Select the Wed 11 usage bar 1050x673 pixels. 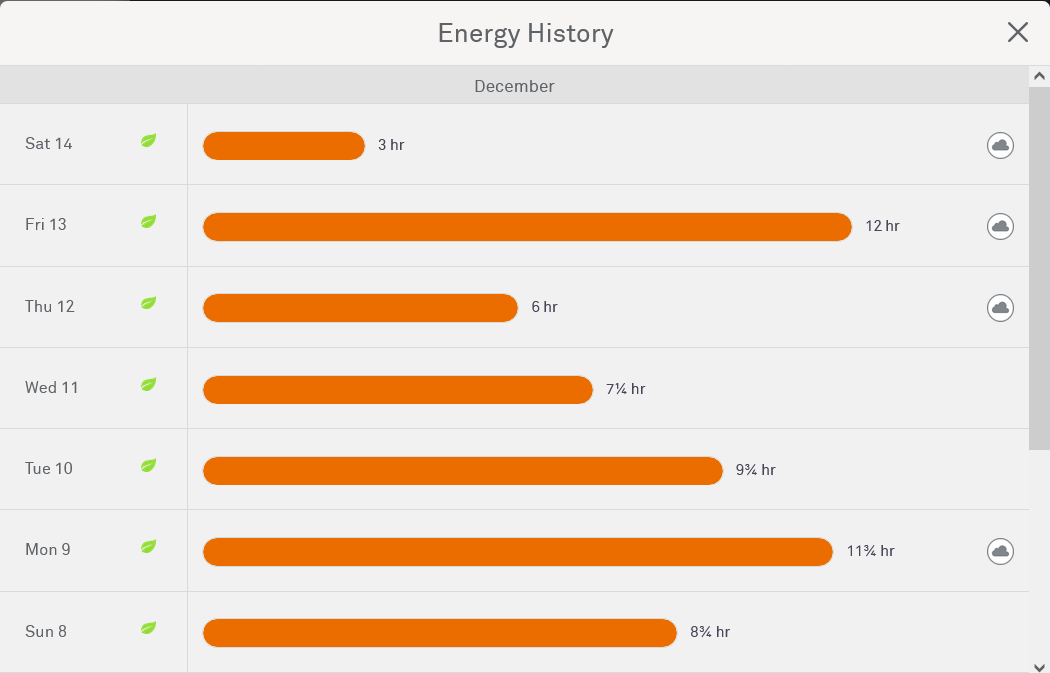pyautogui.click(x=397, y=389)
